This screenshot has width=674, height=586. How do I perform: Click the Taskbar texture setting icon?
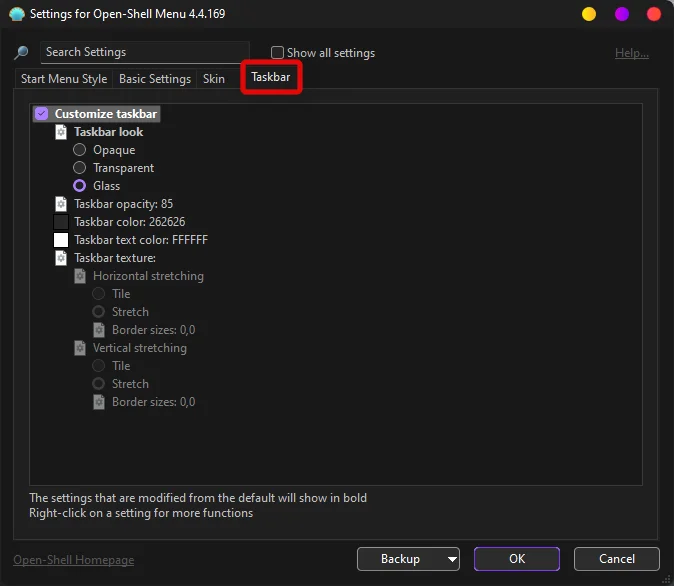62,258
